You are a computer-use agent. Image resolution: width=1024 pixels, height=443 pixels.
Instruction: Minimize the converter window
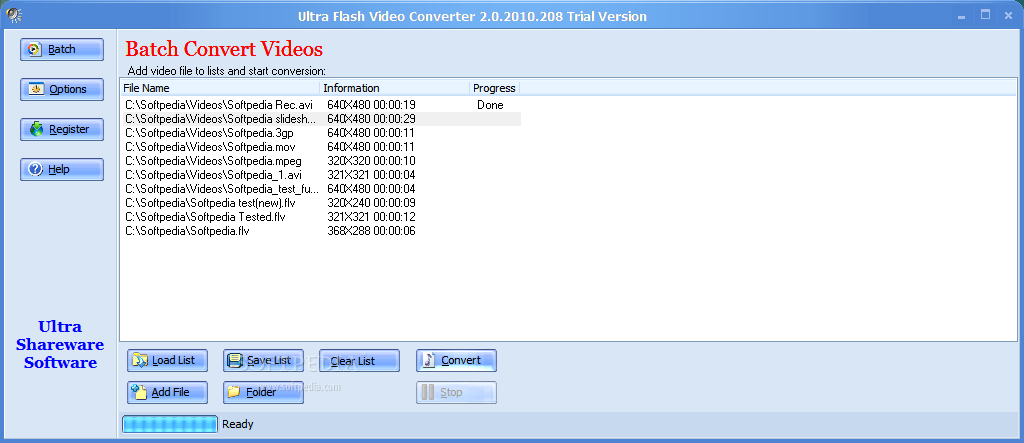pos(963,16)
